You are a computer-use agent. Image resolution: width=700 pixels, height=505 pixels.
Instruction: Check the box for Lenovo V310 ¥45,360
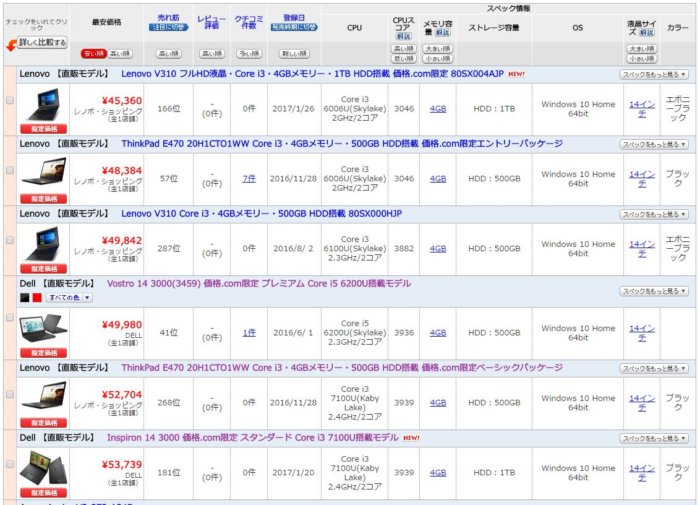pos(10,101)
